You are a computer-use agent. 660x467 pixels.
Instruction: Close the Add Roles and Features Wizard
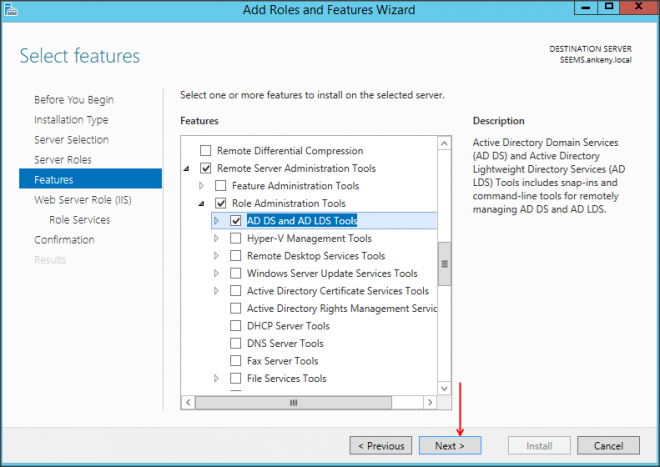pos(635,11)
